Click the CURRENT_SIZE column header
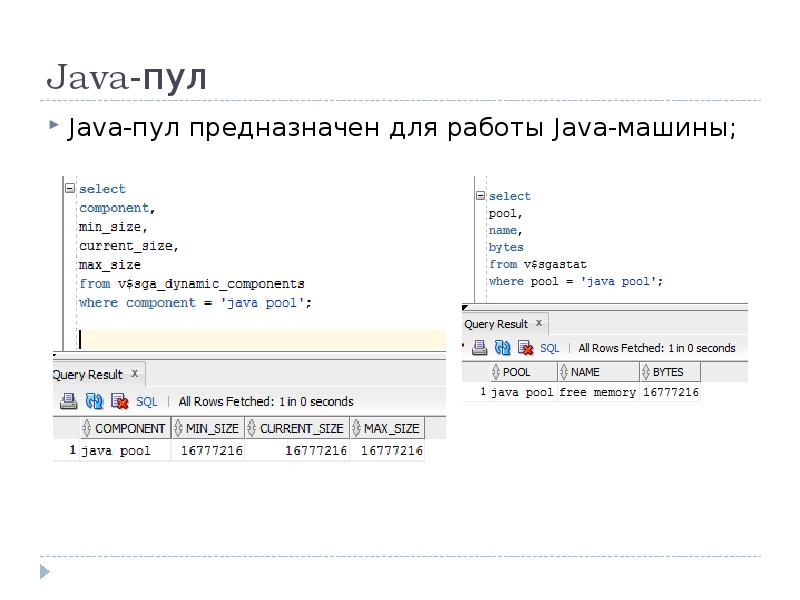The width and height of the screenshot is (800, 600). 303,428
